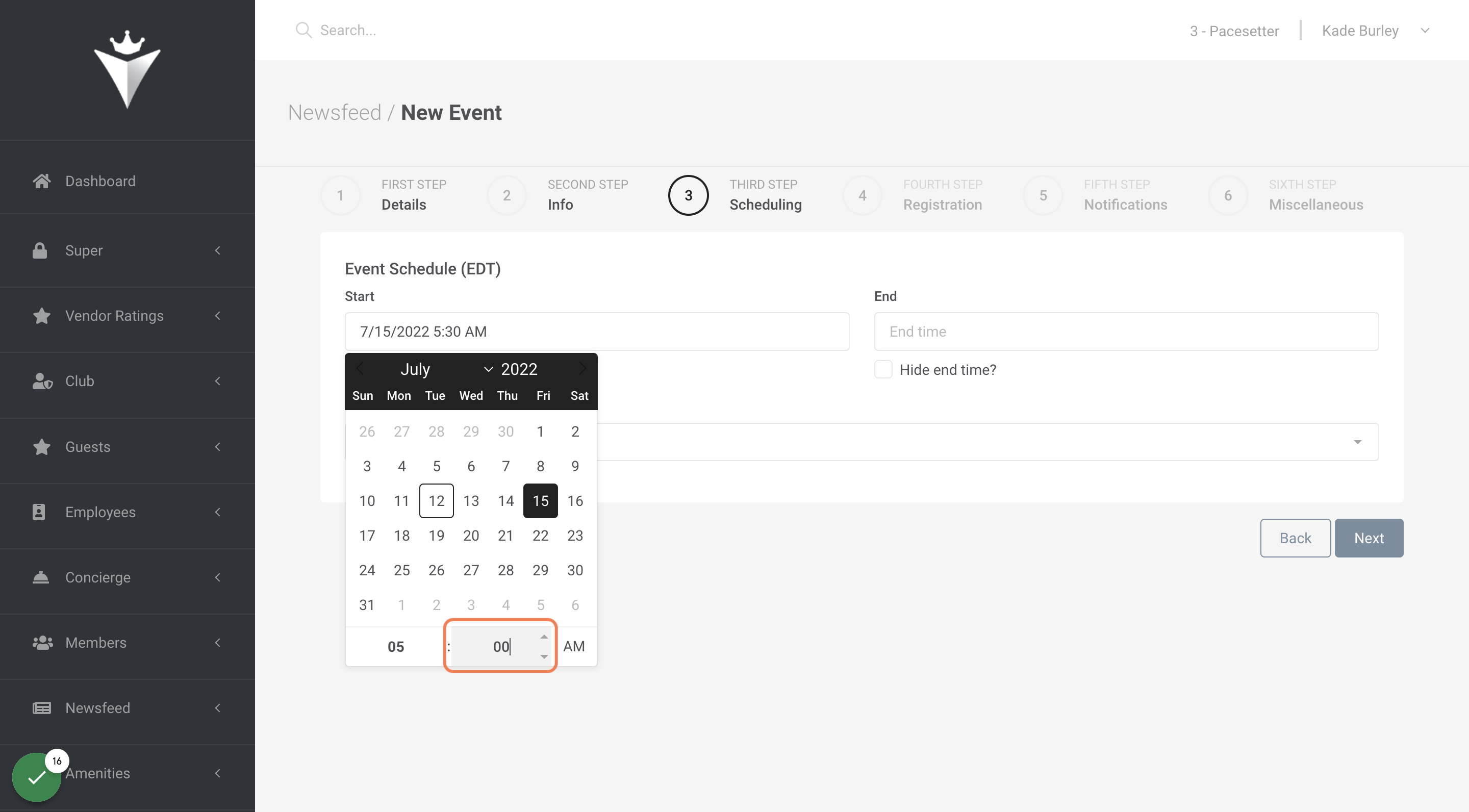Select July 12 in the calendar

click(x=436, y=501)
